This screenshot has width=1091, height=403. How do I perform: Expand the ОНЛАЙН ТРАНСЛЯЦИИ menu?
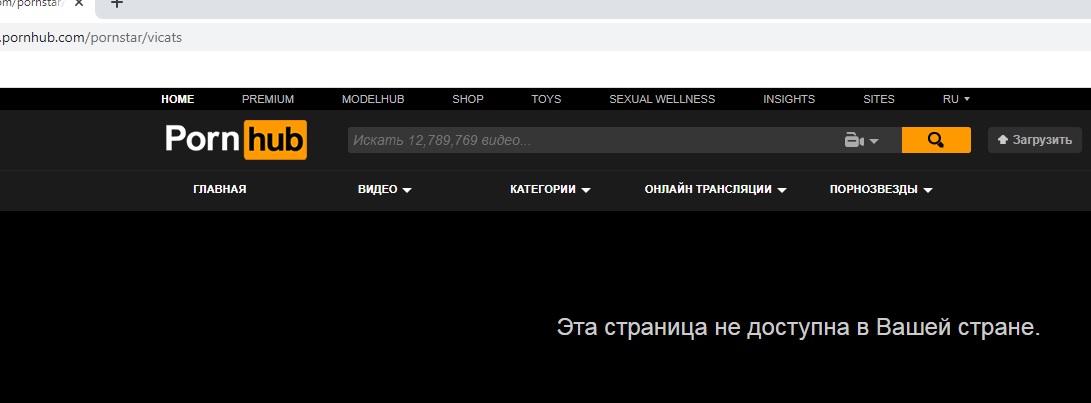pyautogui.click(x=716, y=189)
